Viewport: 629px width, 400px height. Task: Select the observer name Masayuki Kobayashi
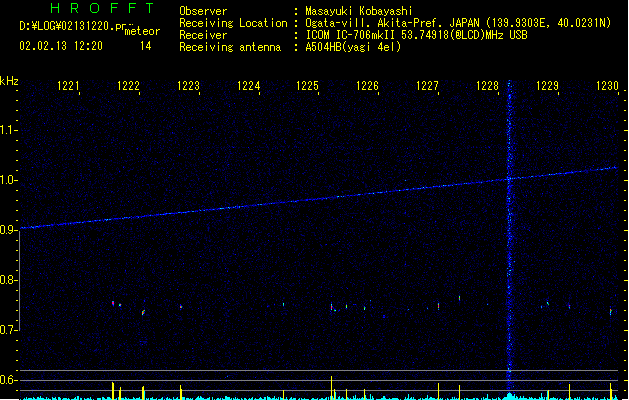click(359, 11)
